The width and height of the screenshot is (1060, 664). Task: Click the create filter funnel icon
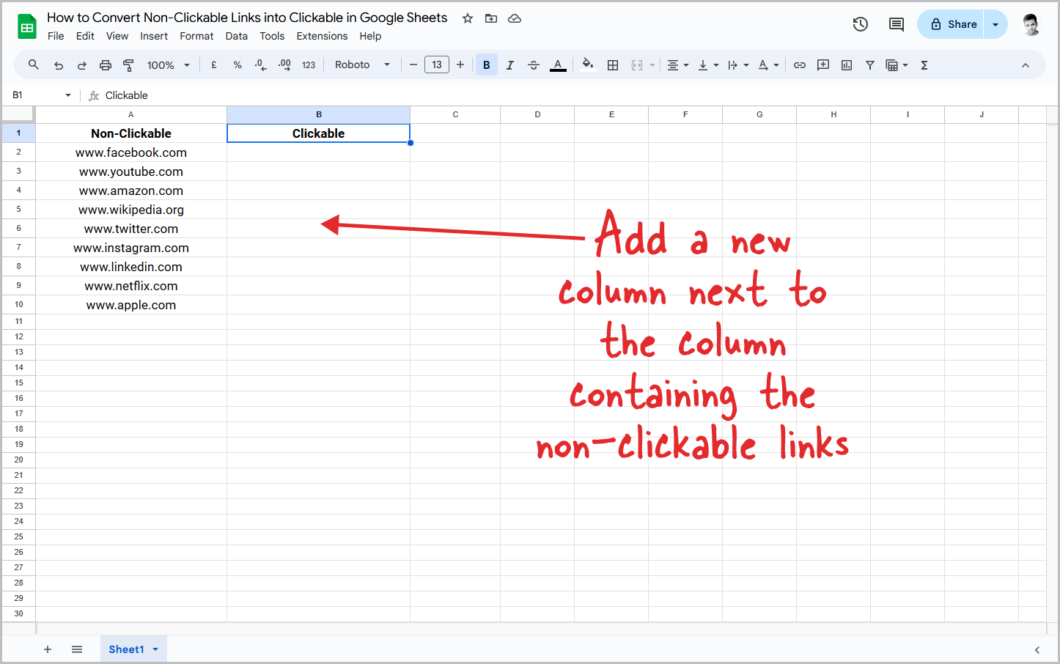870,65
